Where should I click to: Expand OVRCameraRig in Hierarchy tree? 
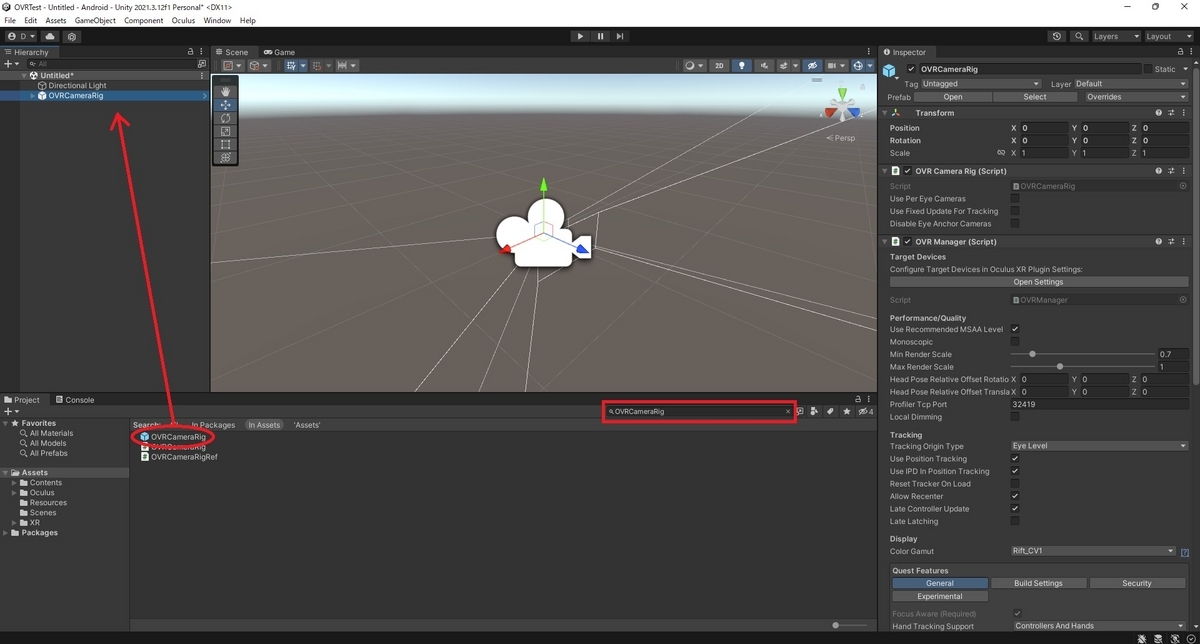[33, 96]
